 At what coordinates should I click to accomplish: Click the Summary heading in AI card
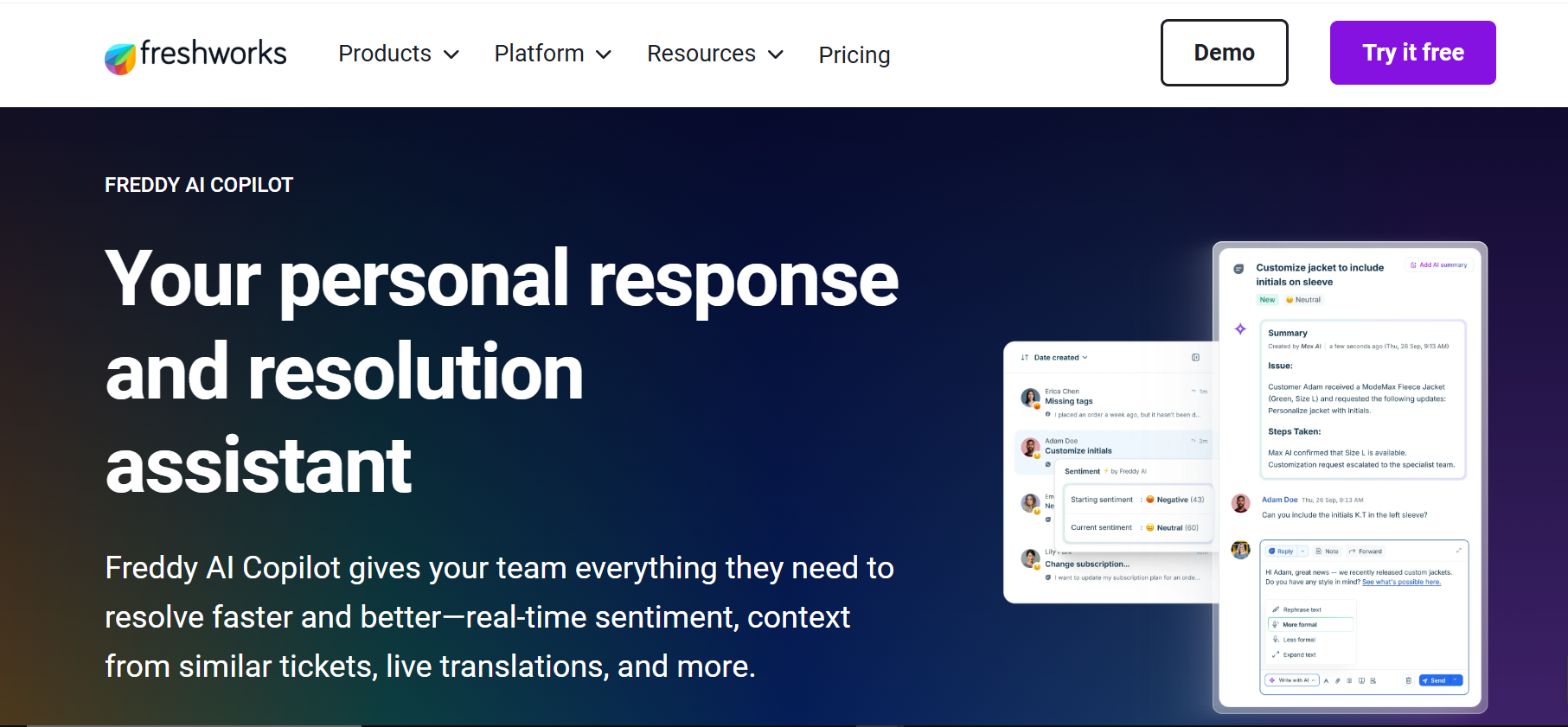1288,334
